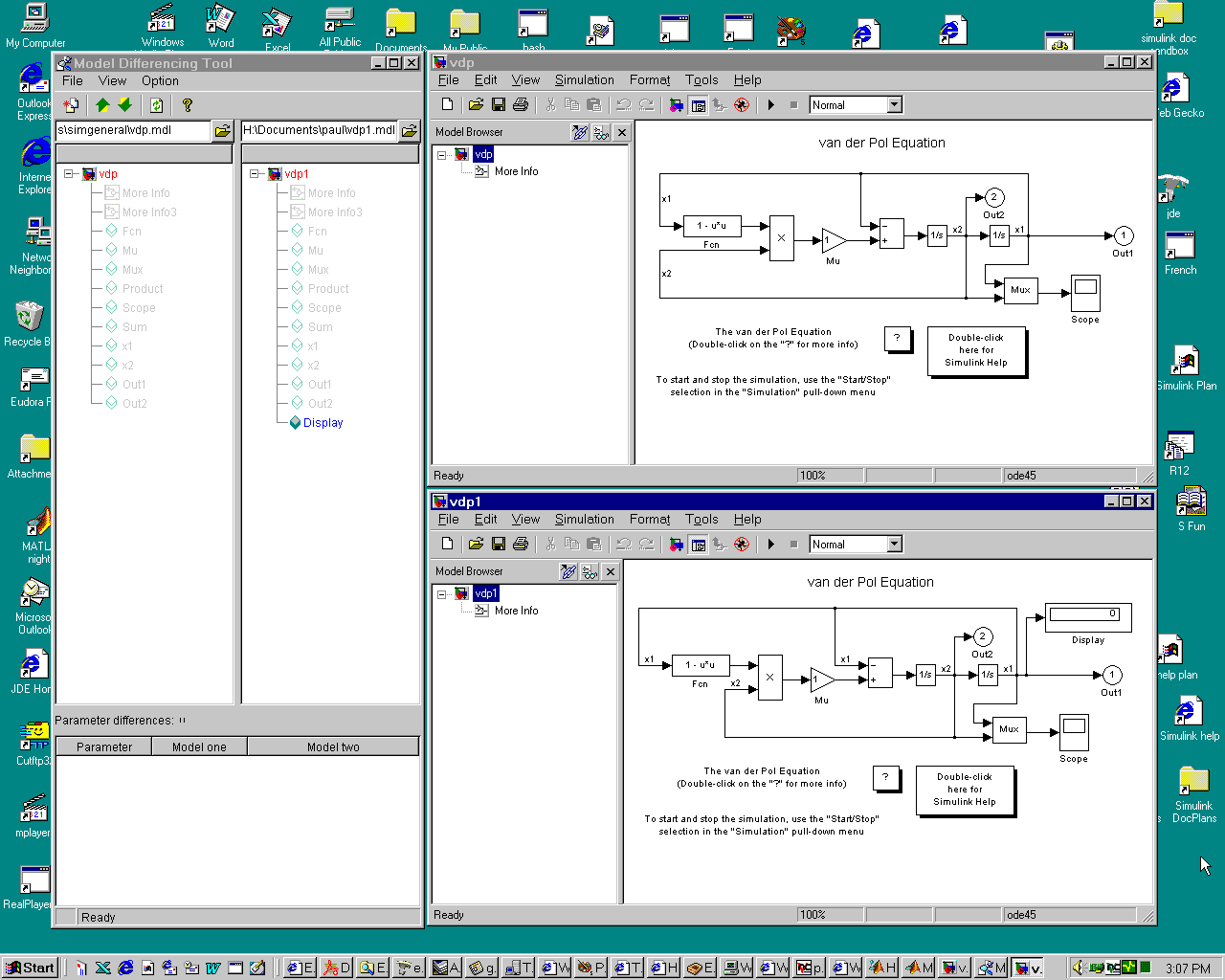Toggle Model Browser button in vdp toolbar
1225x980 pixels.
[x=698, y=105]
